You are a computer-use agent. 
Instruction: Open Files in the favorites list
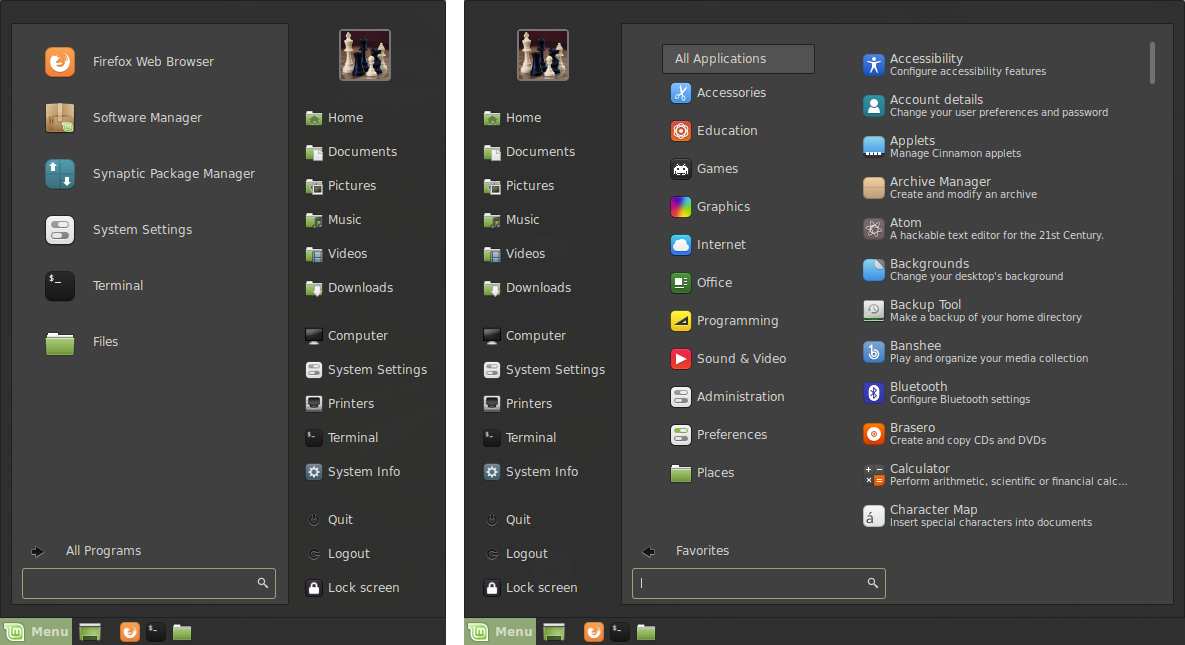point(105,342)
